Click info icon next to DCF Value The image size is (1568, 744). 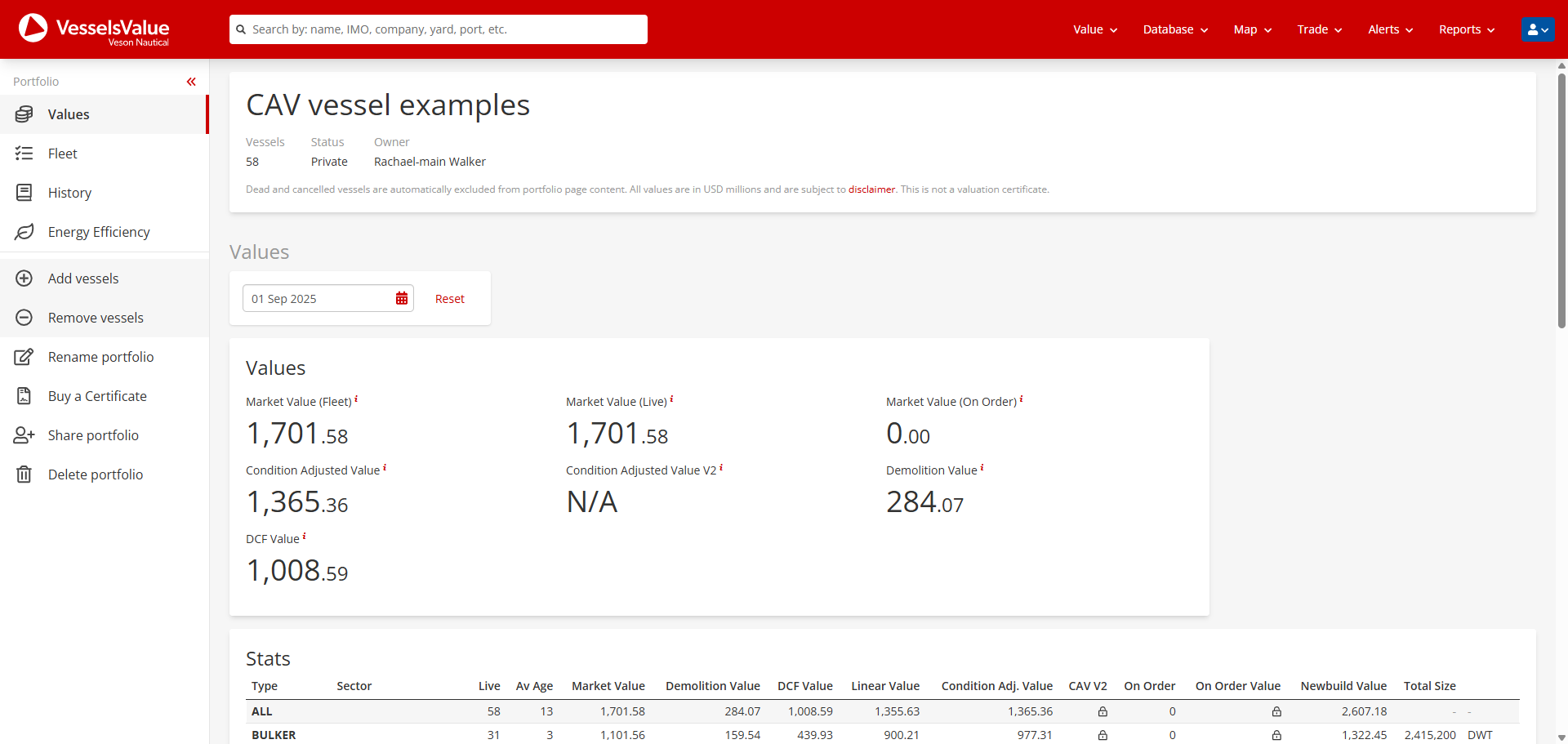(305, 537)
